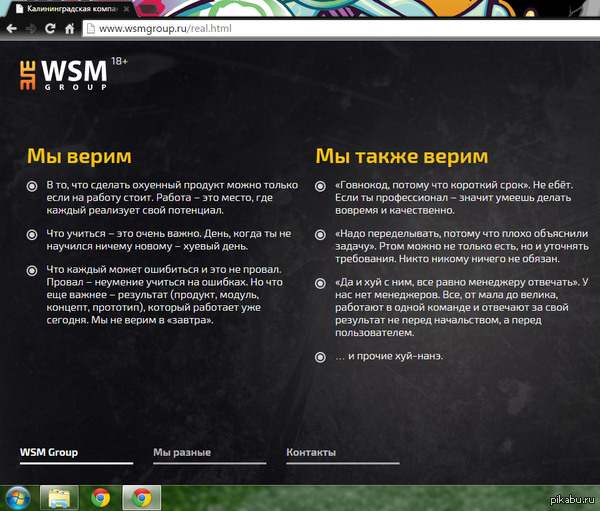Image resolution: width=600 pixels, height=511 pixels.
Task: Open the Windows Start menu orb
Action: coord(18,498)
